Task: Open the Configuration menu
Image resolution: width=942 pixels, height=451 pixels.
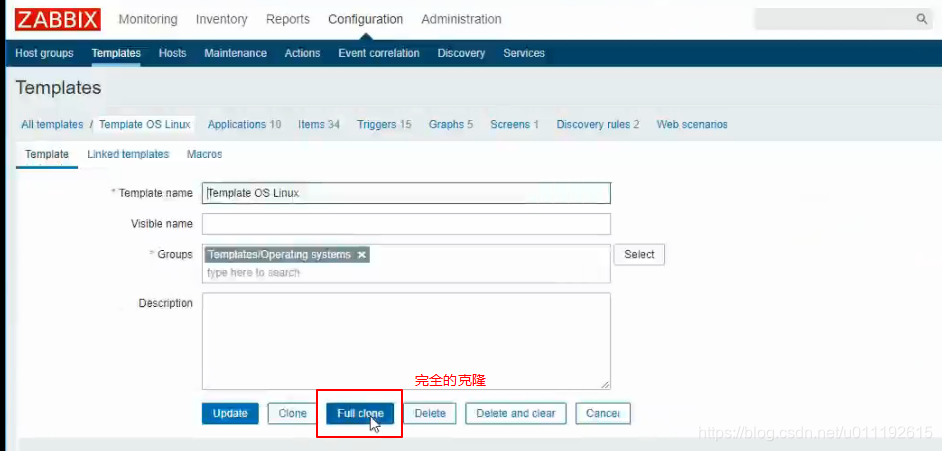Action: point(365,19)
